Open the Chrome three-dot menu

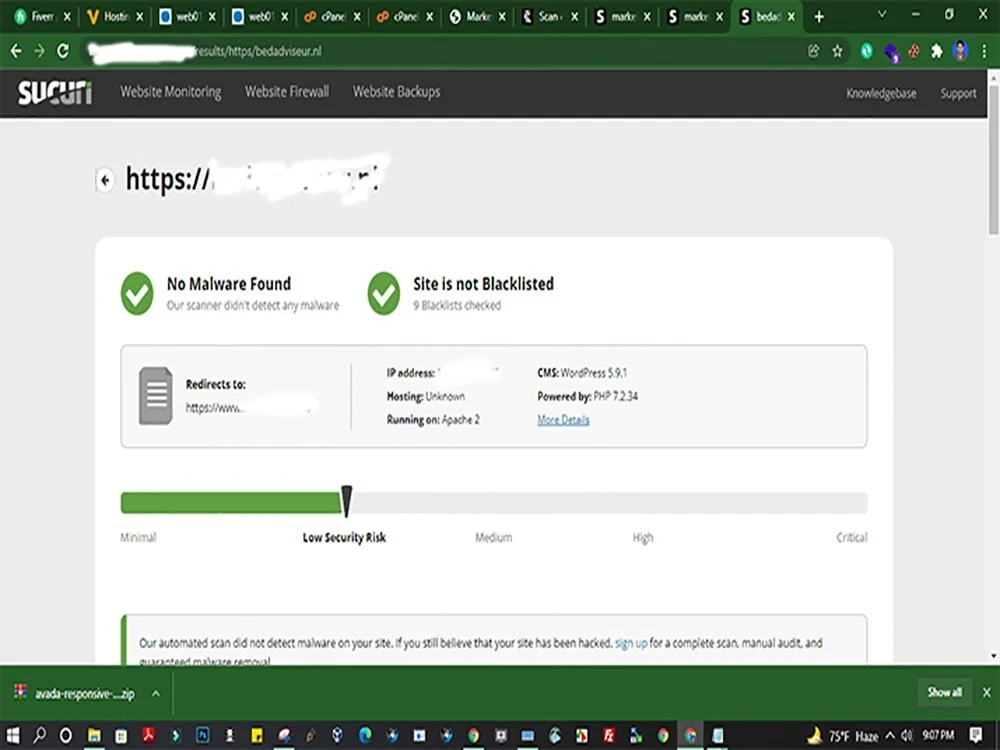pos(984,51)
